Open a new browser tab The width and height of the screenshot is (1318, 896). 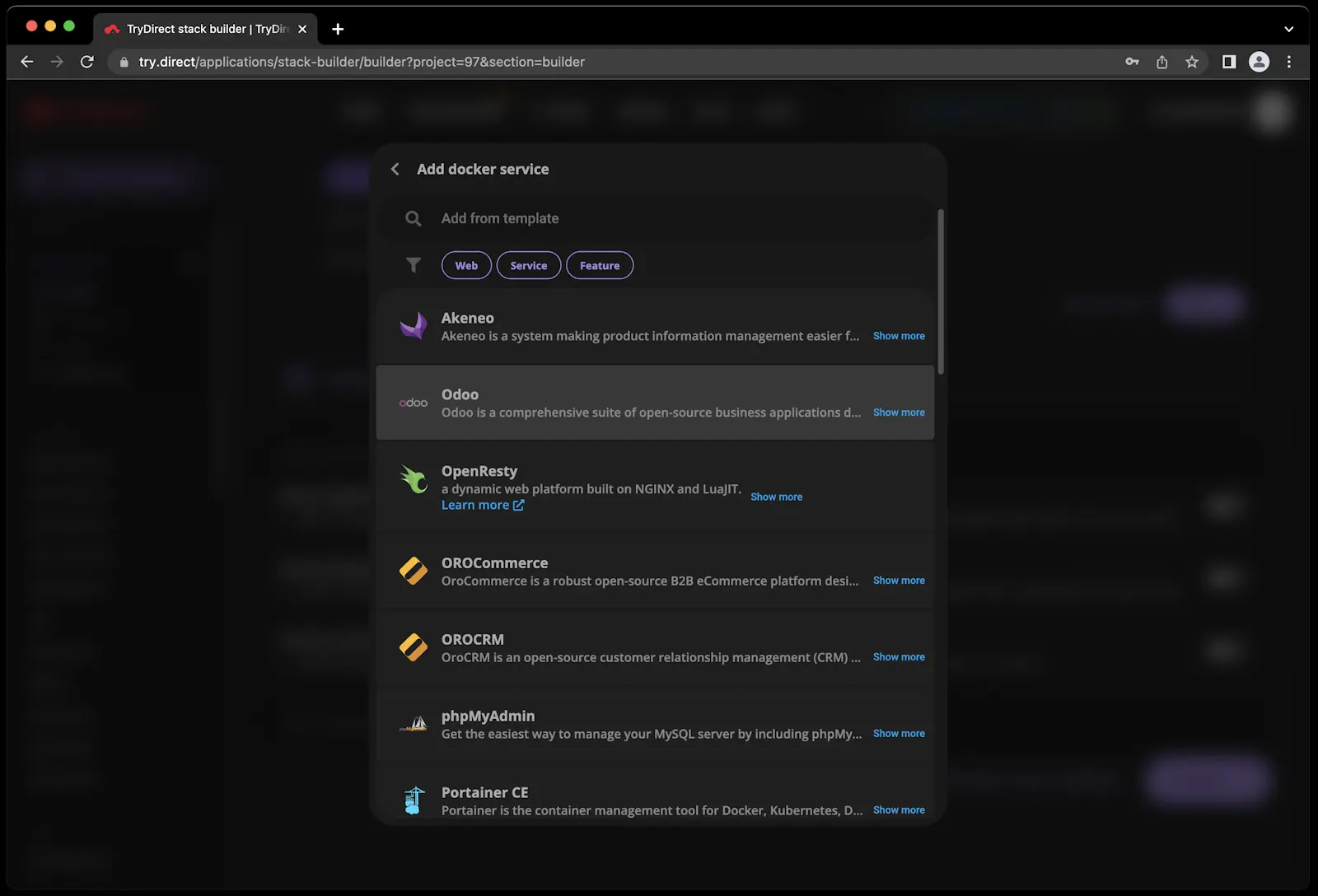[338, 29]
